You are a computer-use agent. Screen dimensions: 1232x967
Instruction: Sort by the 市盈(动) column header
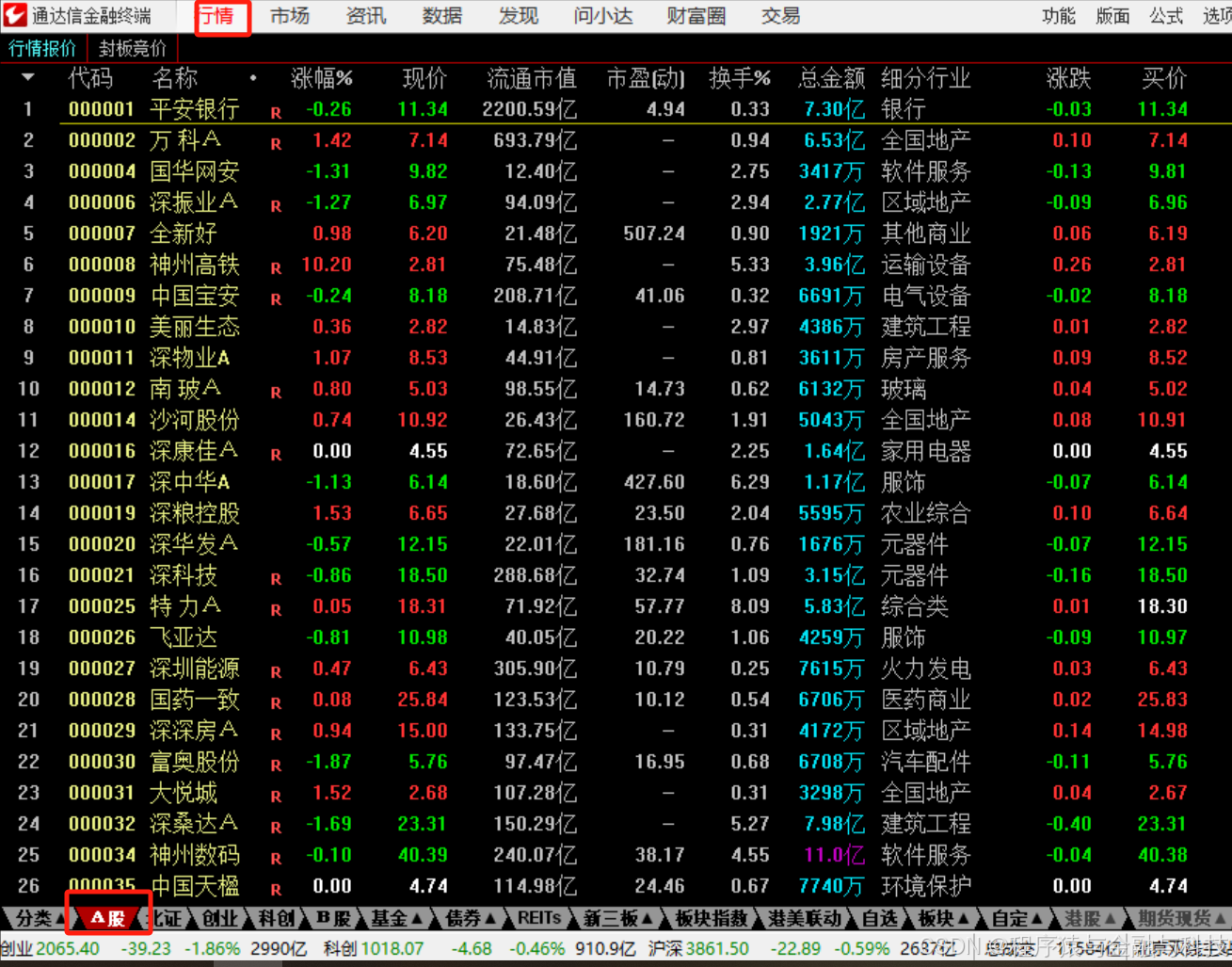tap(646, 78)
